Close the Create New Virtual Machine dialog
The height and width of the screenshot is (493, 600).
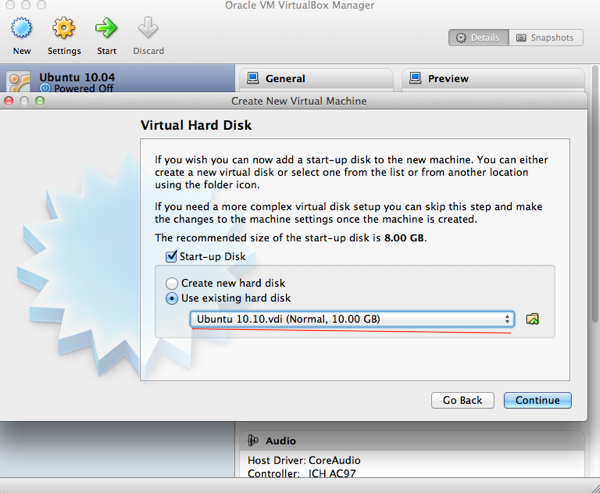tap(9, 101)
